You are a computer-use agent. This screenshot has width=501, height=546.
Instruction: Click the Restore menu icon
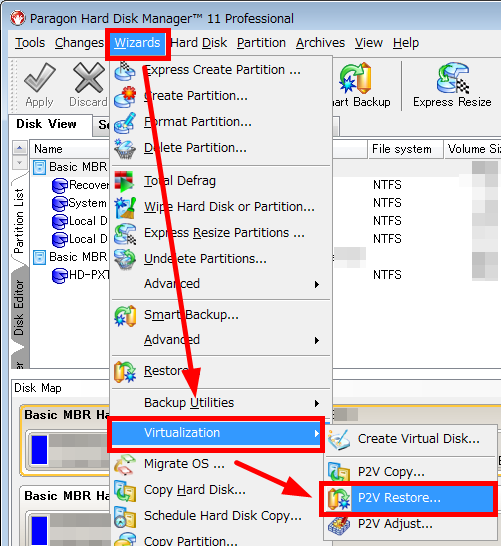125,372
